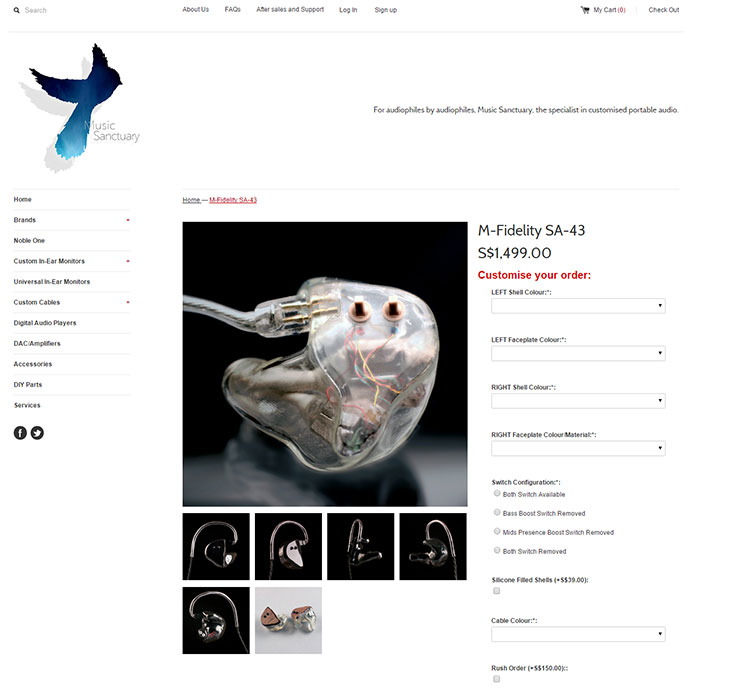Click the search magnifier icon
The width and height of the screenshot is (750, 691).
(x=17, y=10)
